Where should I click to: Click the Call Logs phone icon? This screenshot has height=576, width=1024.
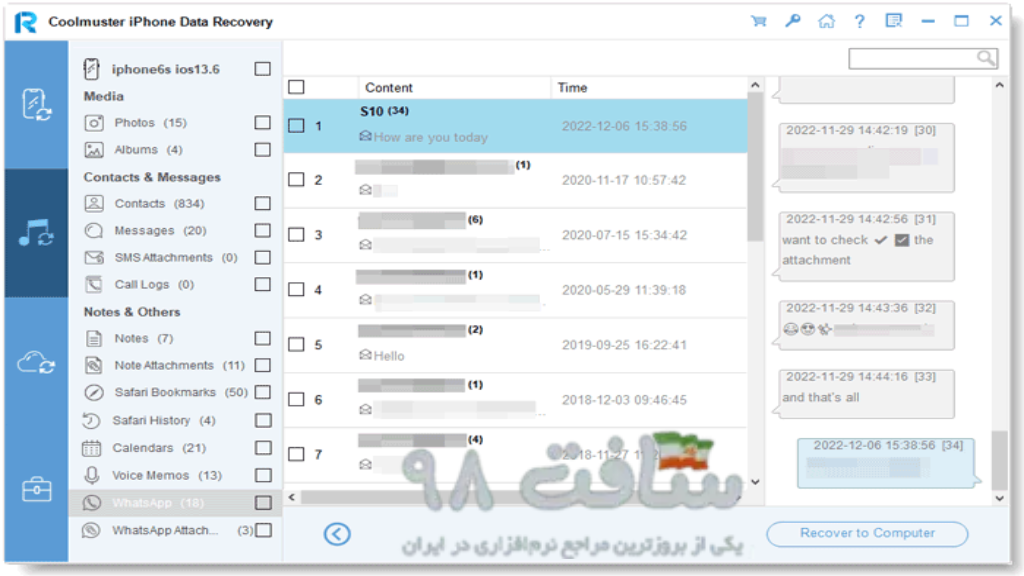tap(94, 284)
